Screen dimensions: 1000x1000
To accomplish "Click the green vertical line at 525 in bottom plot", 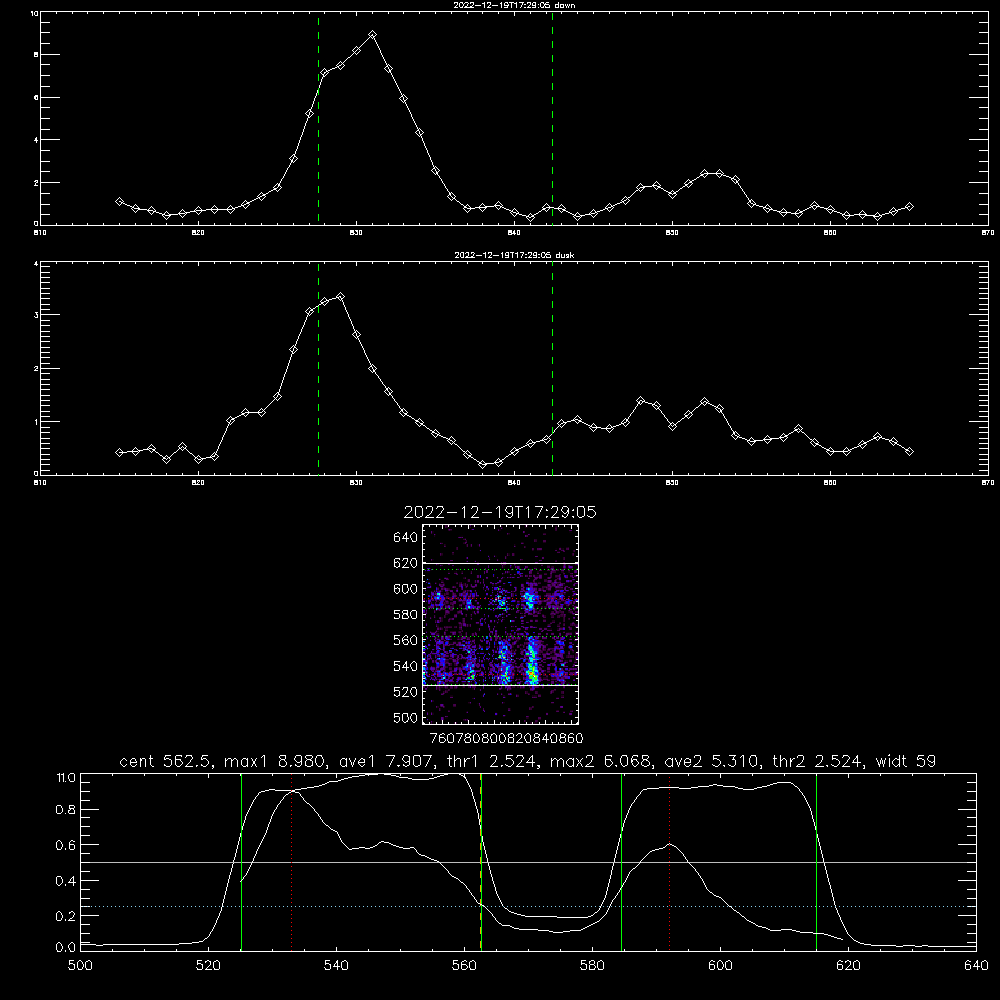I will [x=241, y=861].
